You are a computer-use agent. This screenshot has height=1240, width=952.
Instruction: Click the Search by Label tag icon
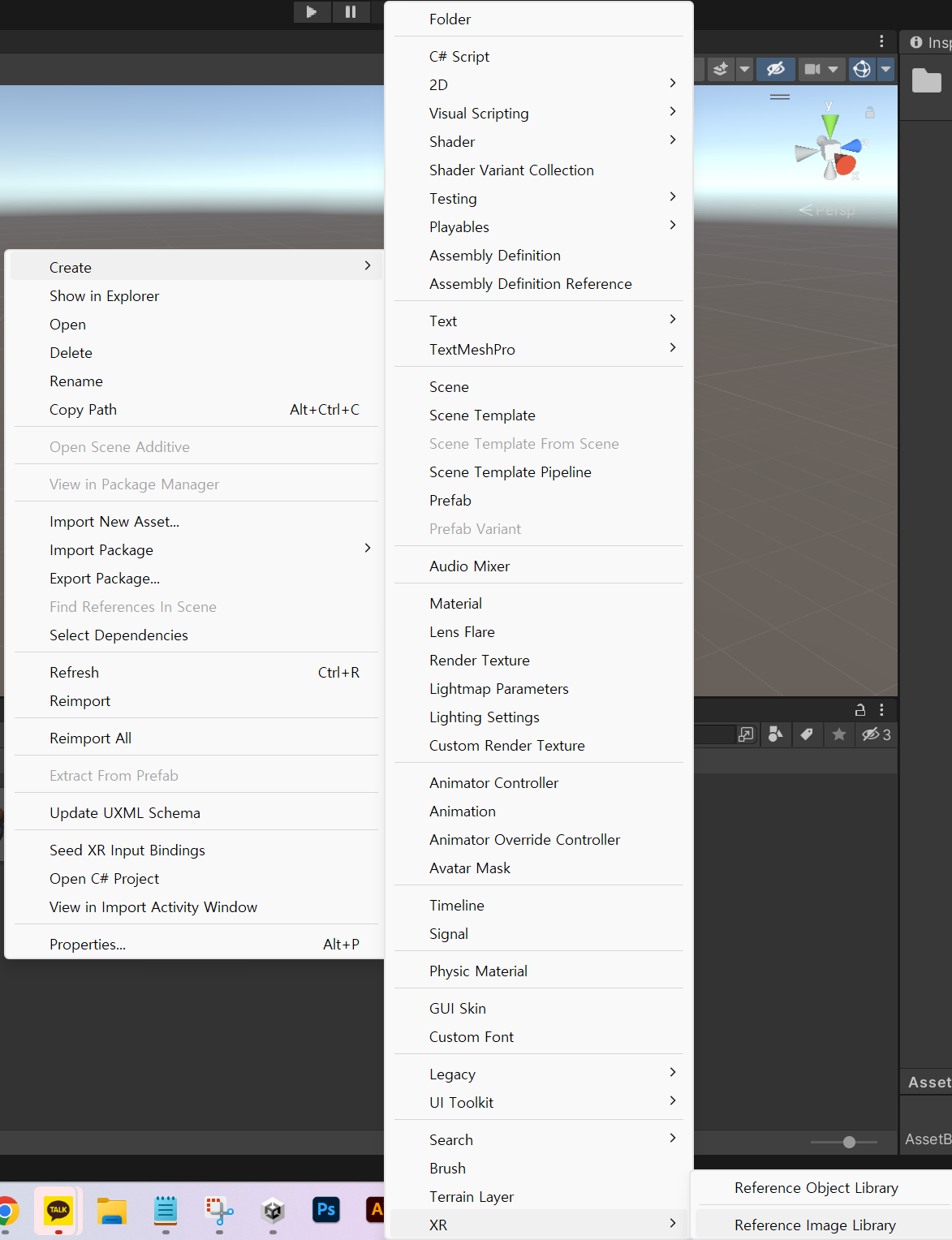pos(807,734)
